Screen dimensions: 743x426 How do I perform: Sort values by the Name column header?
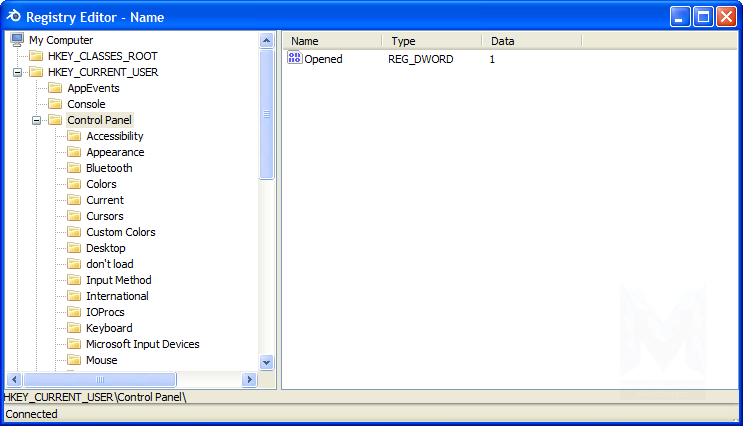[x=331, y=41]
